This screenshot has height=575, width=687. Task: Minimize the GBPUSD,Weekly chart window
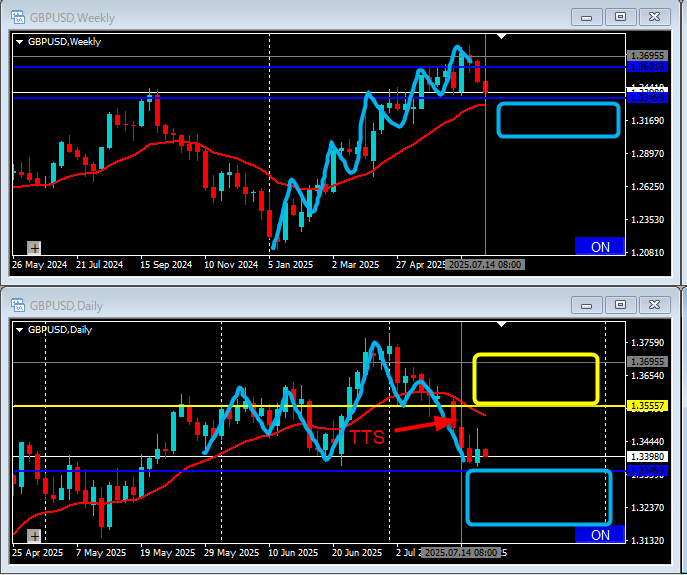click(x=586, y=17)
